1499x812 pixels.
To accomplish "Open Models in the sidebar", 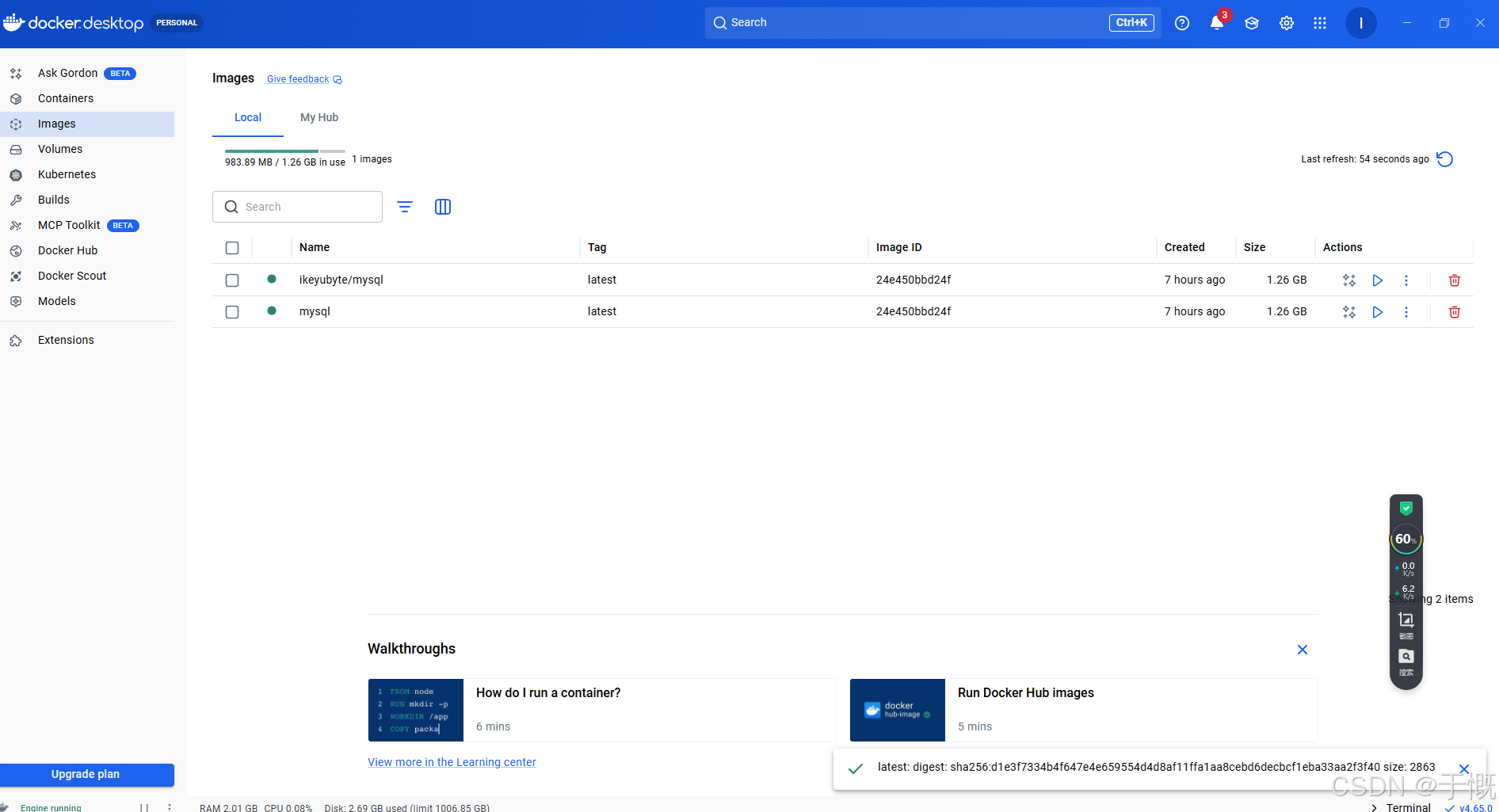I will pyautogui.click(x=87, y=301).
